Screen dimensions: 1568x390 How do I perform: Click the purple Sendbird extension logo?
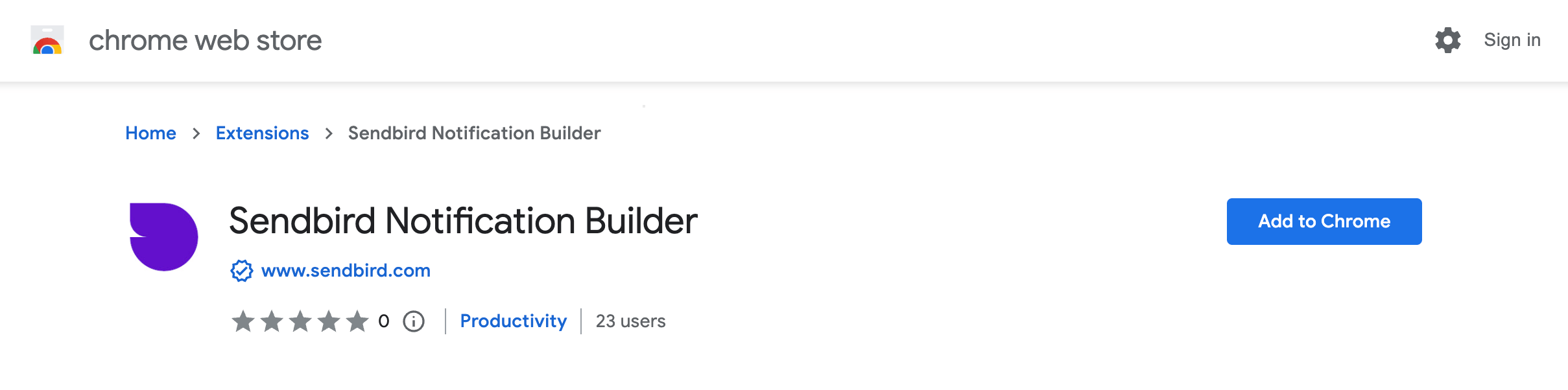(x=164, y=237)
